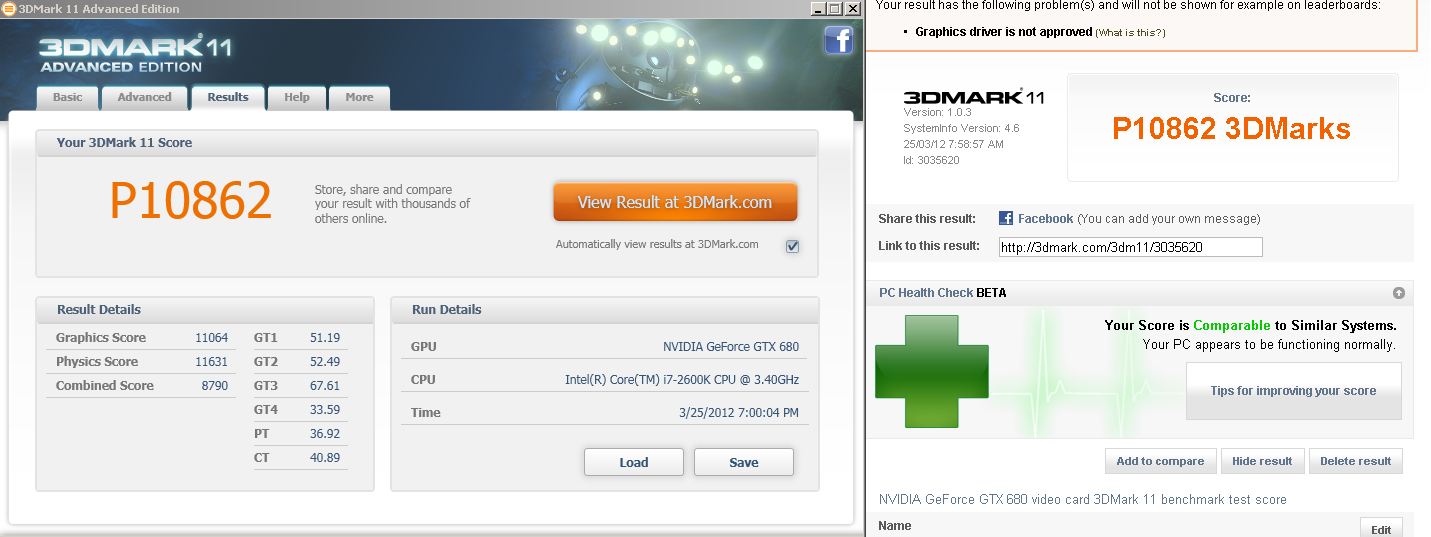This screenshot has width=1431, height=537.
Task: Add this result to compare
Action: pos(1160,461)
